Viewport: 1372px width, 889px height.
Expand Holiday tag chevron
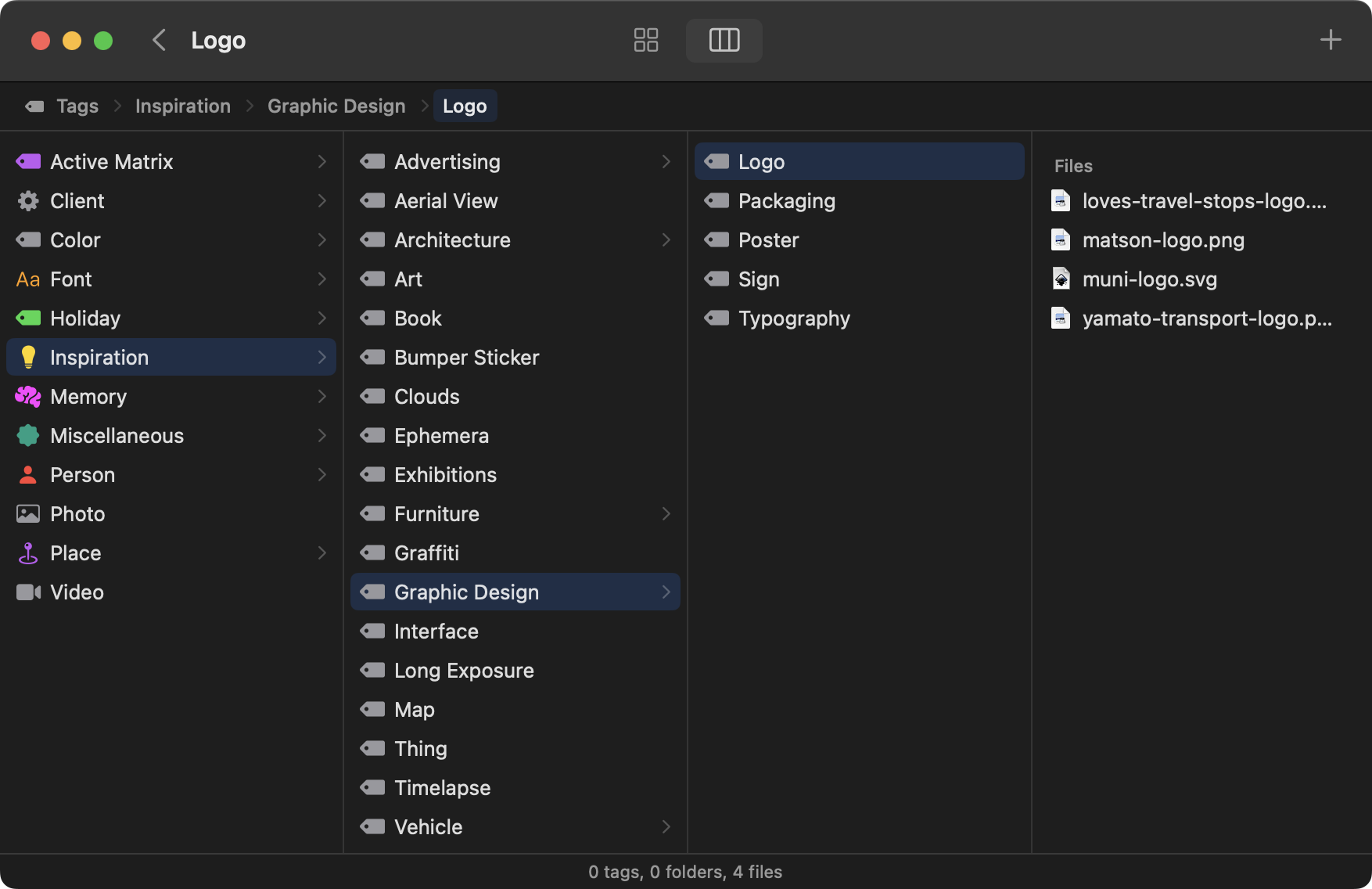tap(322, 318)
